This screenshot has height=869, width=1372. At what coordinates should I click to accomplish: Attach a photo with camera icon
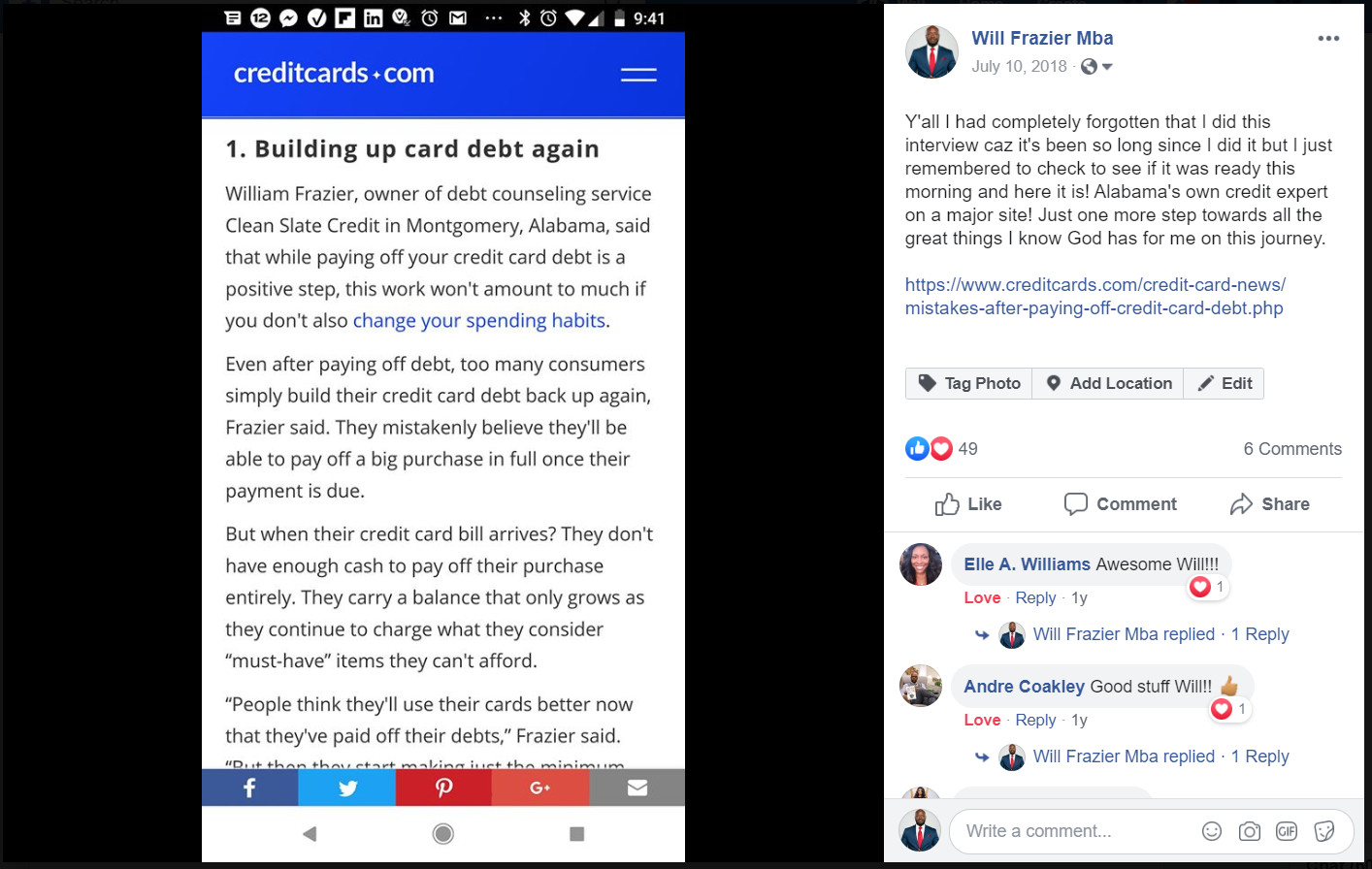click(1250, 831)
